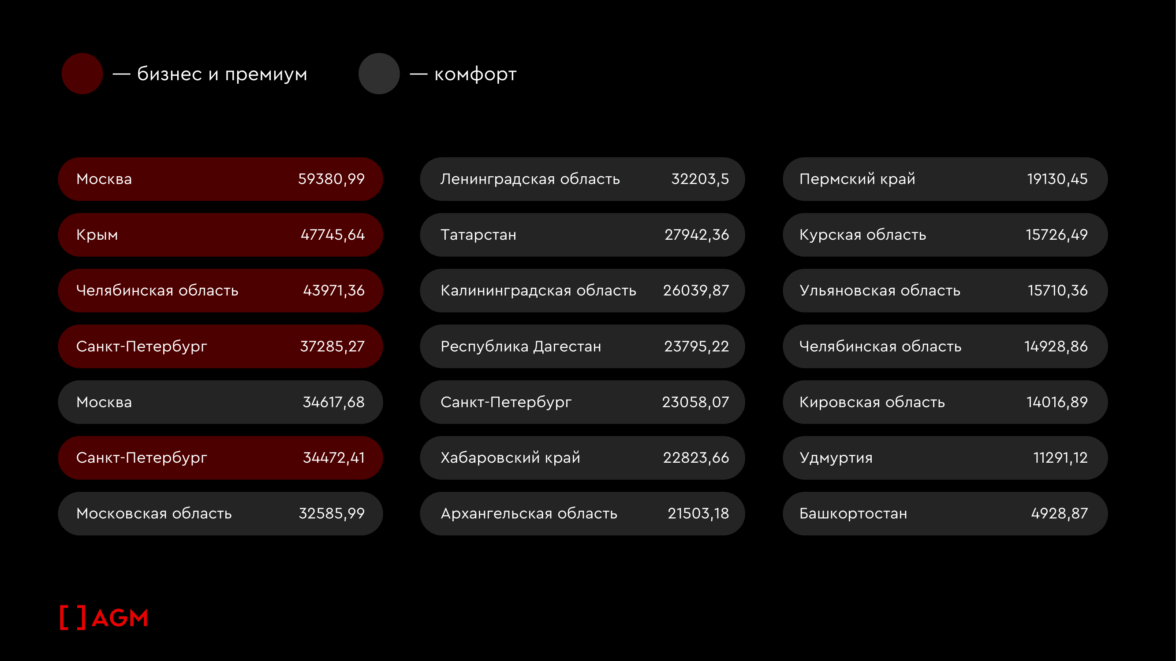The image size is (1176, 661).
Task: Click the Курская область row
Action: (945, 235)
